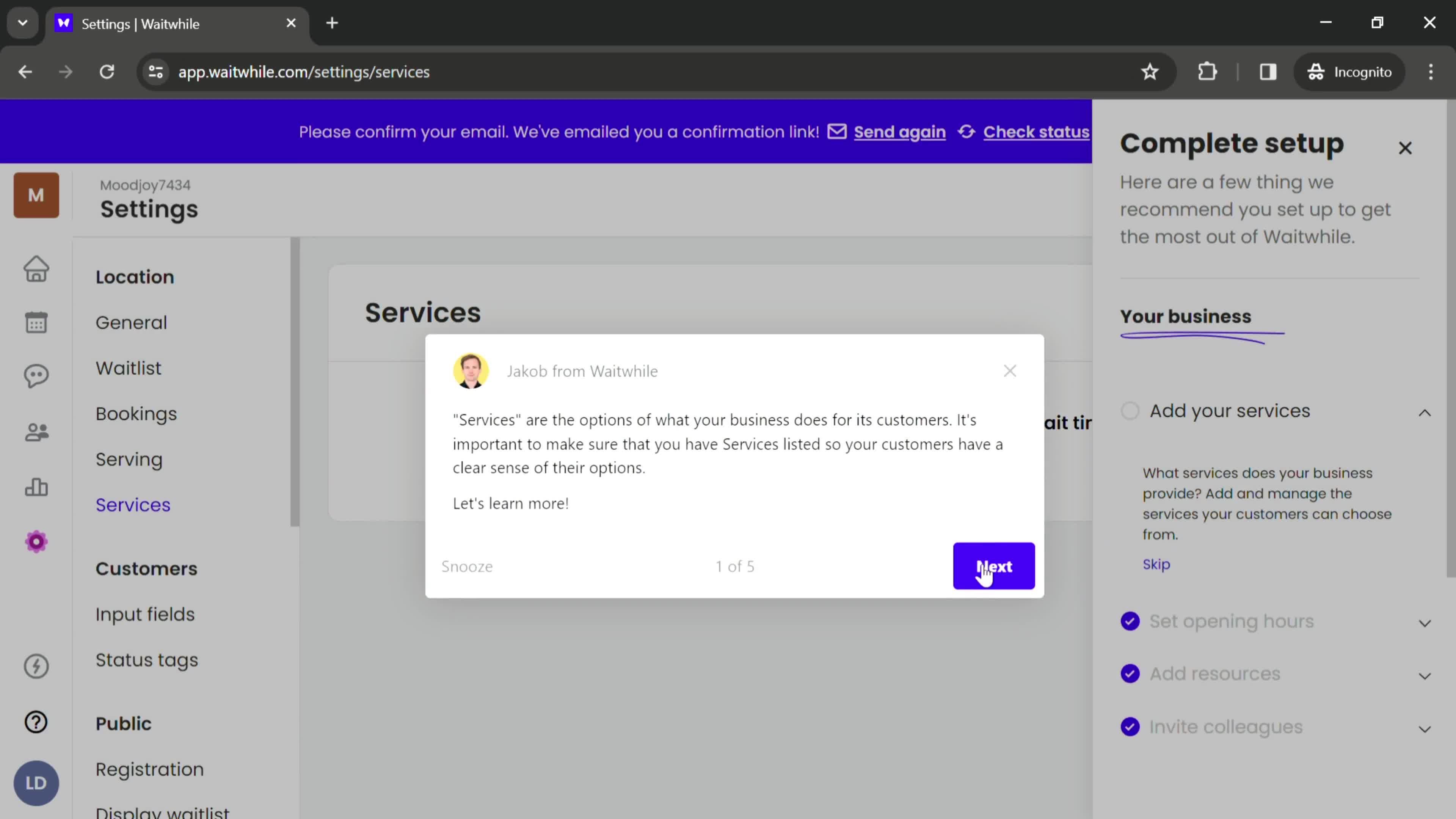Select the purple settings gear sidebar icon
The height and width of the screenshot is (819, 1456).
tap(36, 542)
